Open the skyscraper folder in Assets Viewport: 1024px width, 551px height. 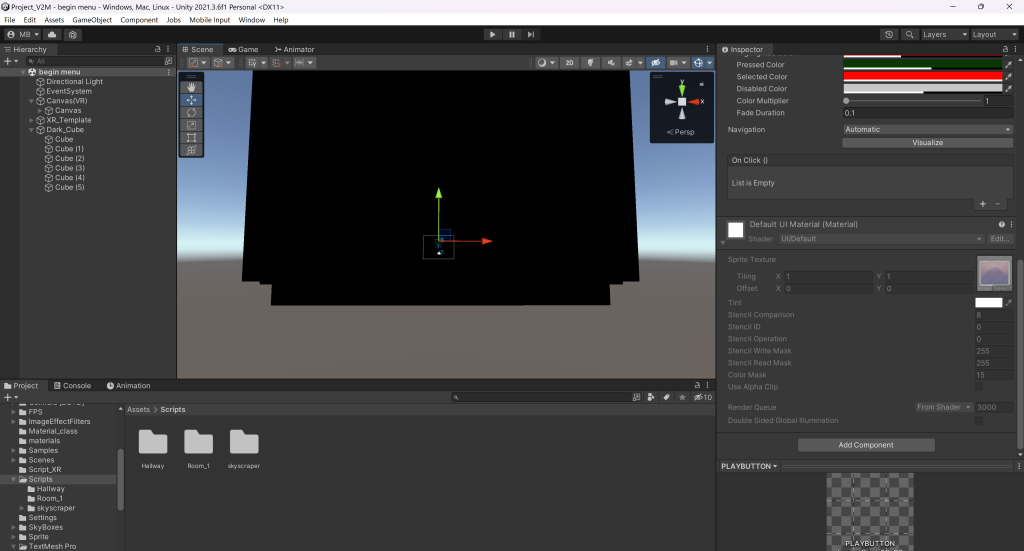[244, 449]
